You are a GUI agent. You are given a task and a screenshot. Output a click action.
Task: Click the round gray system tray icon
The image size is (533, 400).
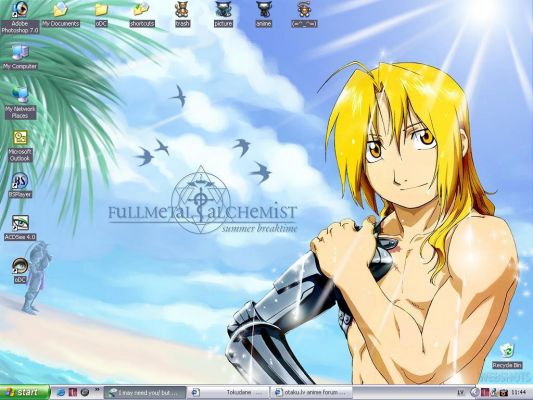(x=475, y=393)
